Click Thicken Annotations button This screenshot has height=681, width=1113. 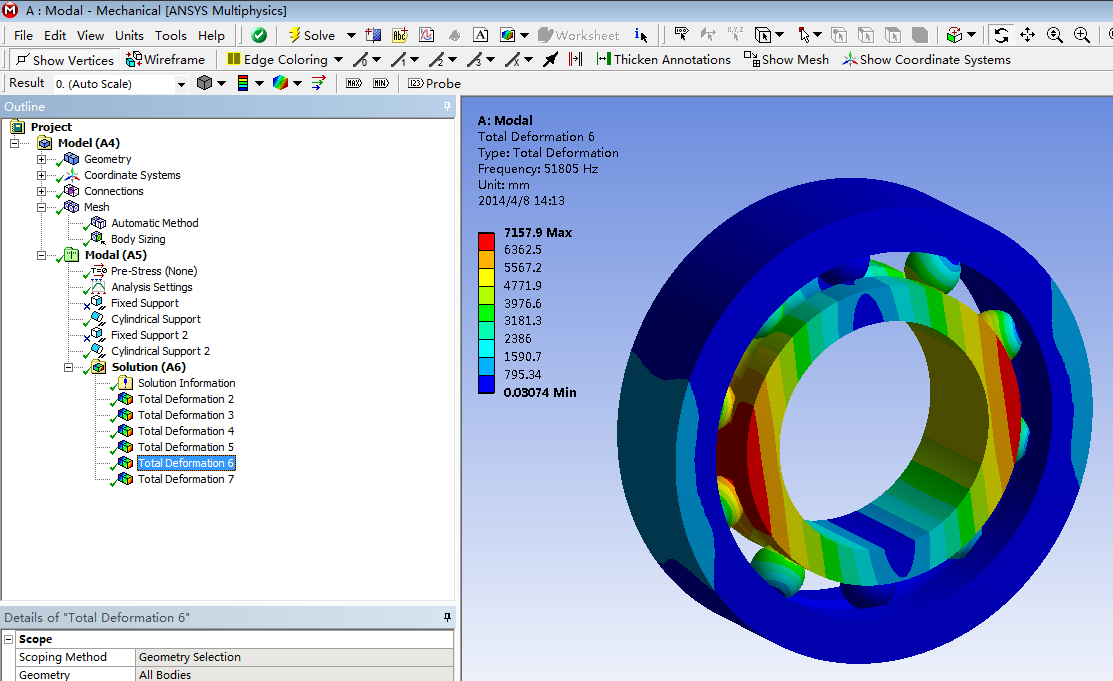(x=663, y=60)
